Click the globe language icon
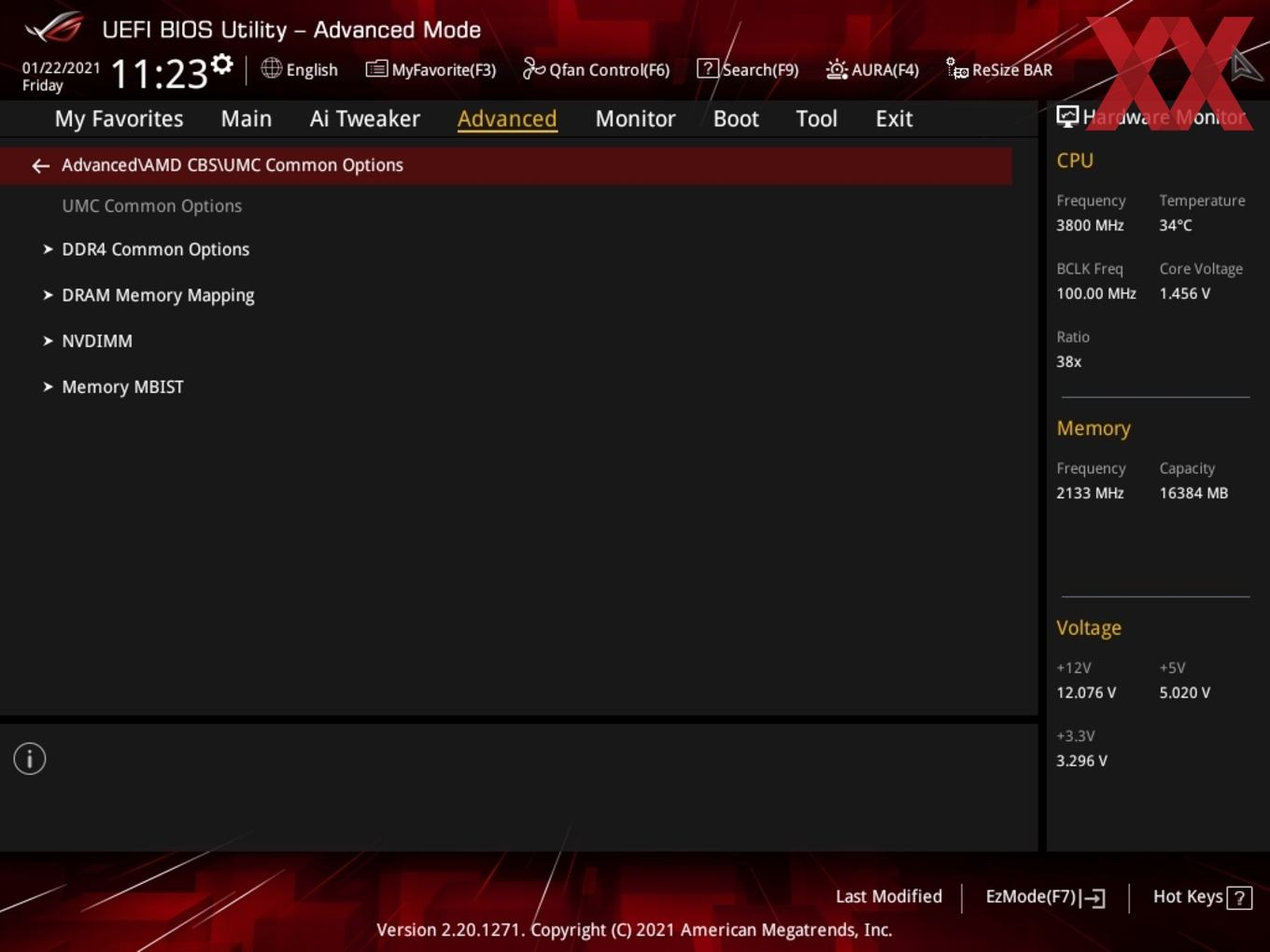The height and width of the screenshot is (952, 1270). 271,68
